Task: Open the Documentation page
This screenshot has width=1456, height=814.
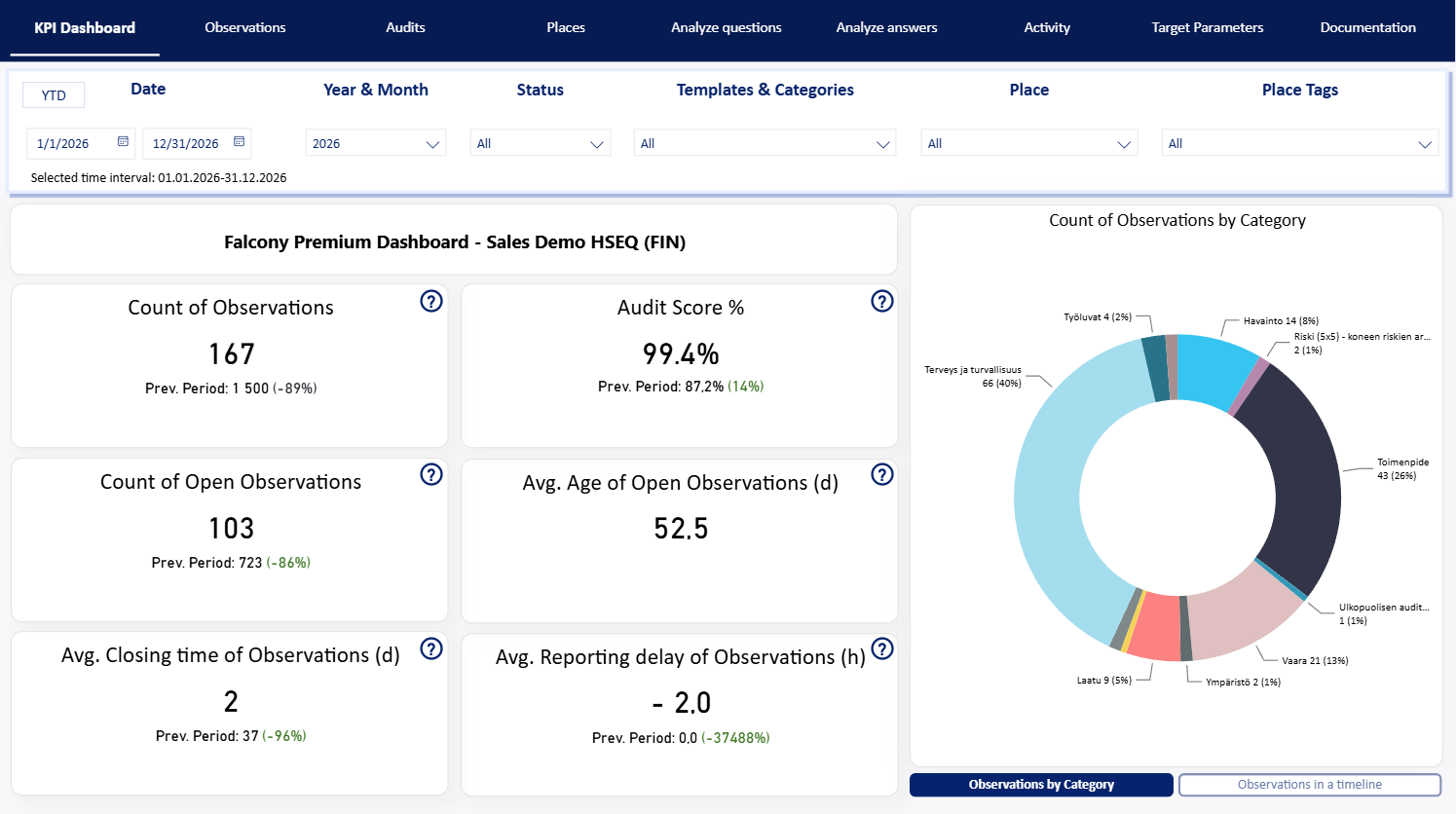Action: click(x=1367, y=27)
